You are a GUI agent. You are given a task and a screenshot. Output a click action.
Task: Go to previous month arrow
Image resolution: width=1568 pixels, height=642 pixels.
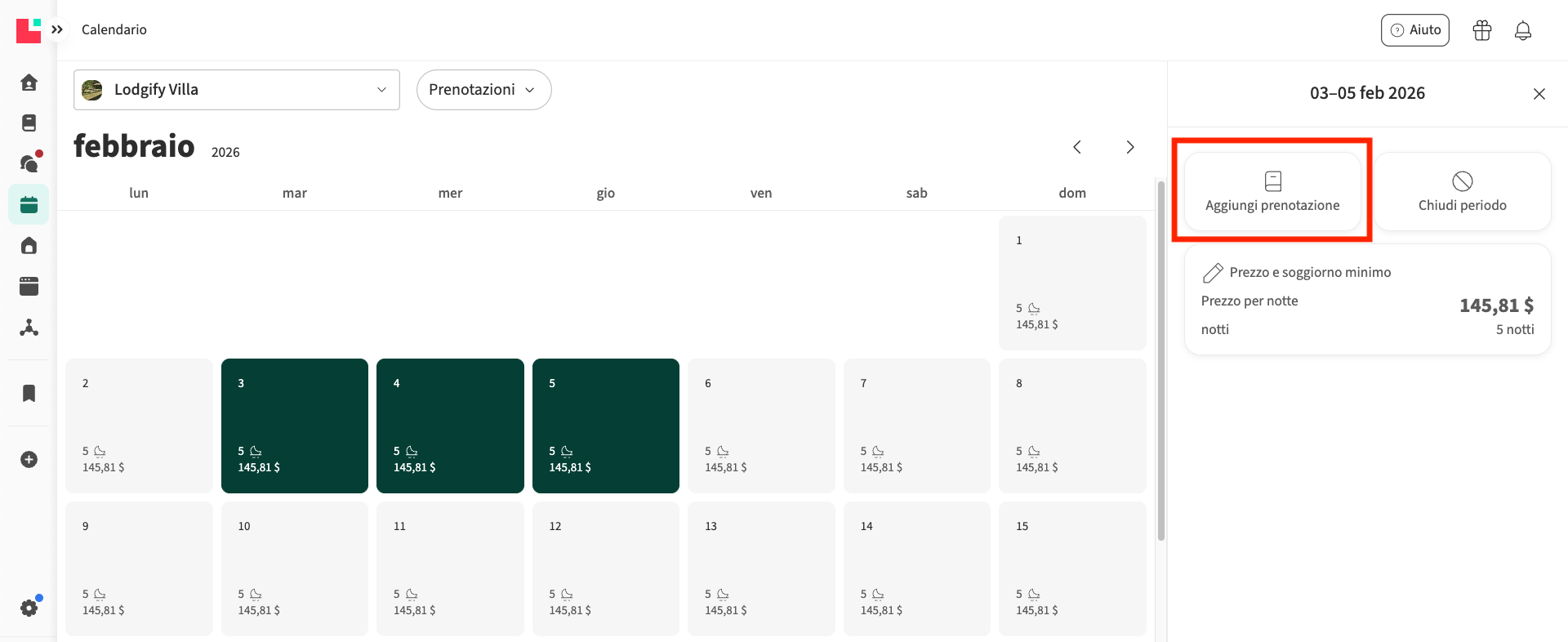click(x=1077, y=147)
